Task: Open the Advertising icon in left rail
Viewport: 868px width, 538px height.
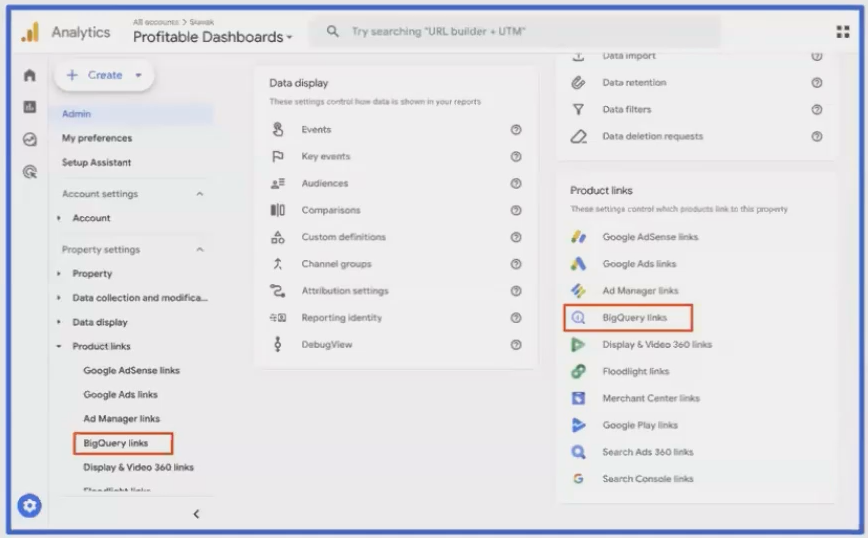Action: [30, 172]
